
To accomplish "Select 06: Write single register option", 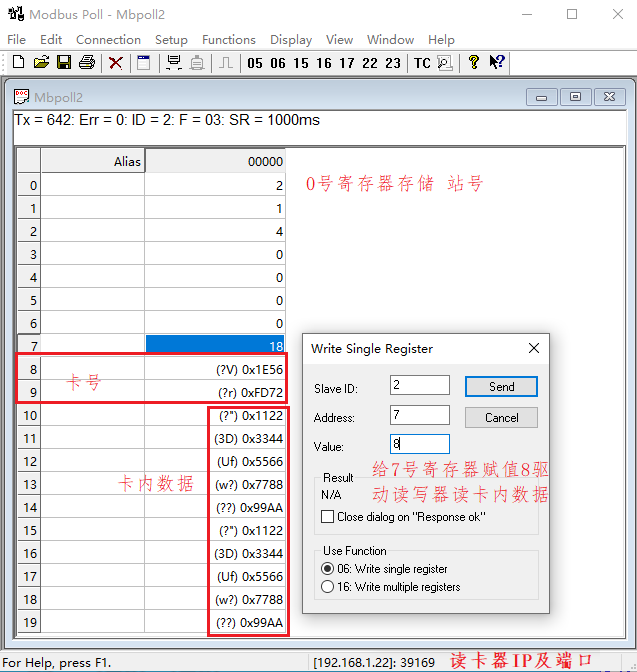I will [x=328, y=569].
